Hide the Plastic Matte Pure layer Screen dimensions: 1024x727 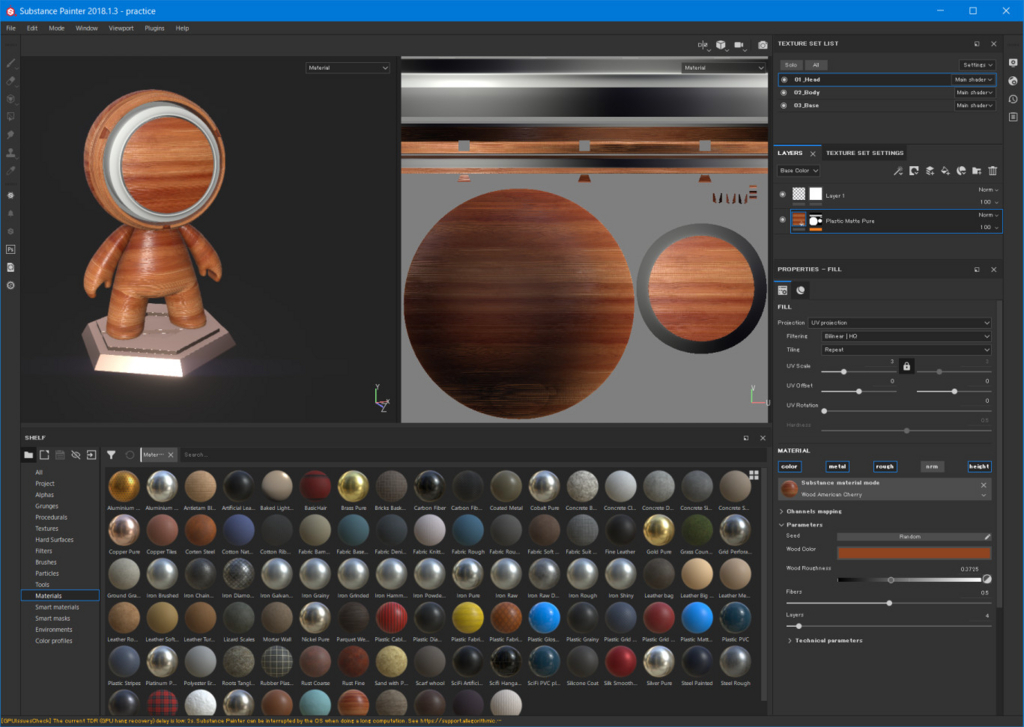[x=782, y=219]
